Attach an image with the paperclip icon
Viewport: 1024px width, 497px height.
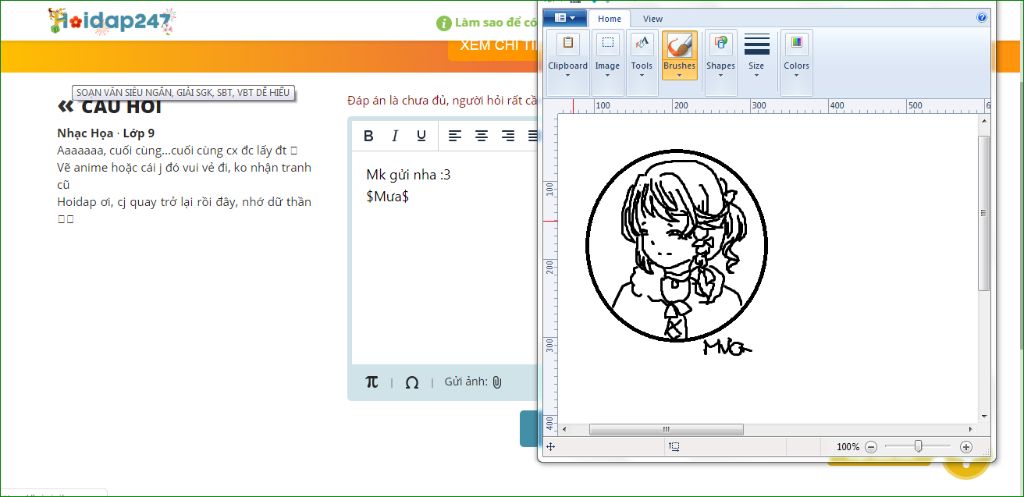point(496,382)
